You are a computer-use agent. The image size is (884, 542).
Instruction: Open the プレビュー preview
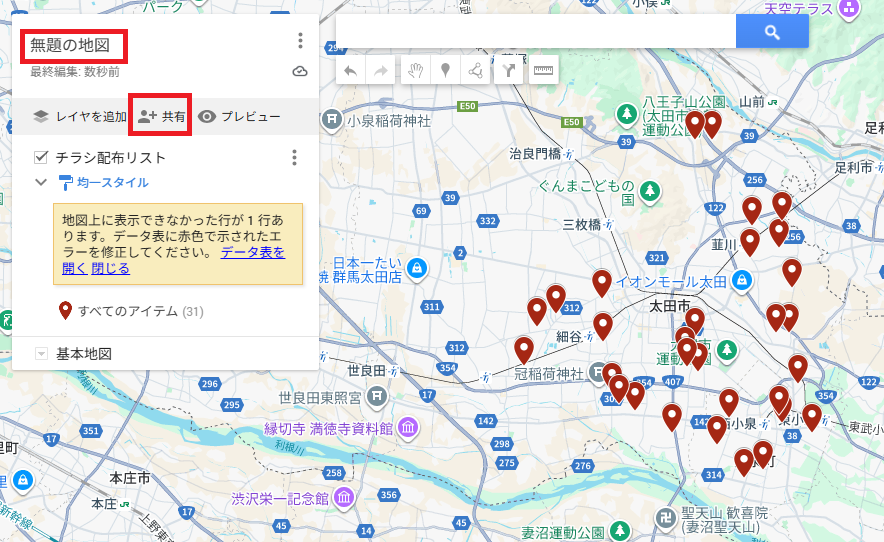pyautogui.click(x=239, y=117)
